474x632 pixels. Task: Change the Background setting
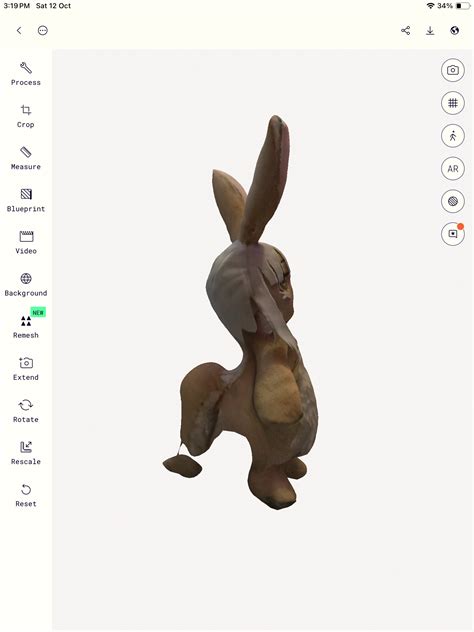(26, 285)
